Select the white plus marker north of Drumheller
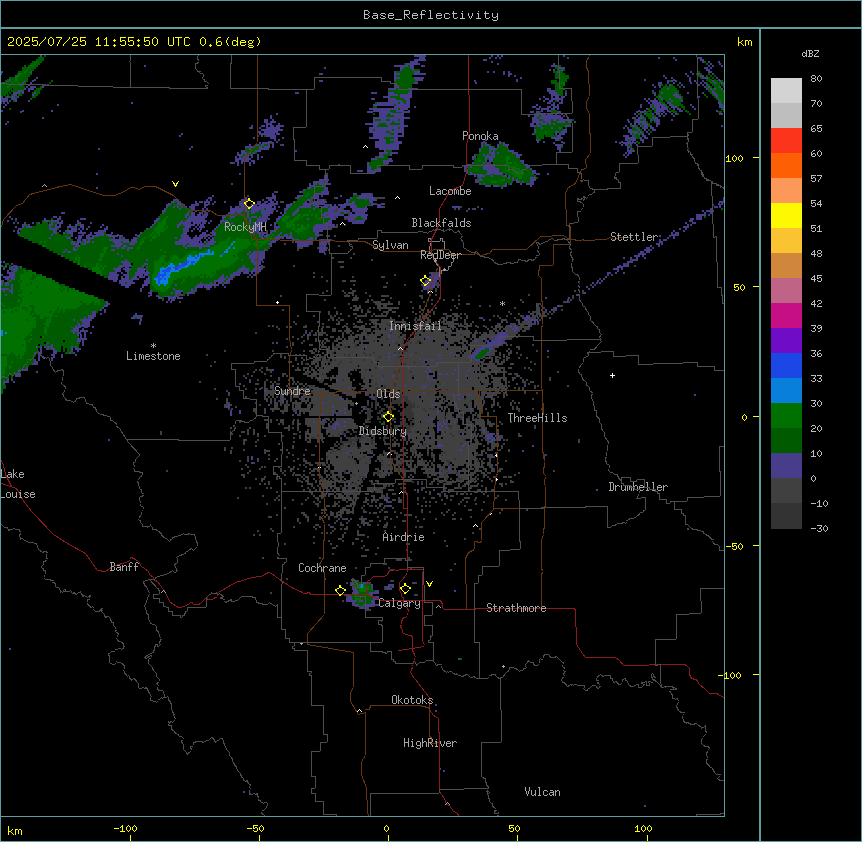 tap(612, 375)
